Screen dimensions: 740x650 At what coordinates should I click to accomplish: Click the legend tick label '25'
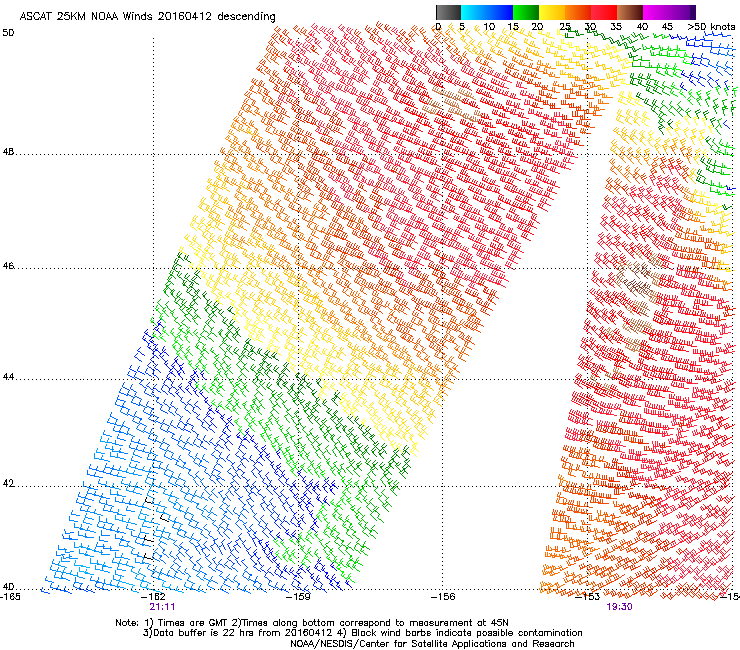click(565, 26)
